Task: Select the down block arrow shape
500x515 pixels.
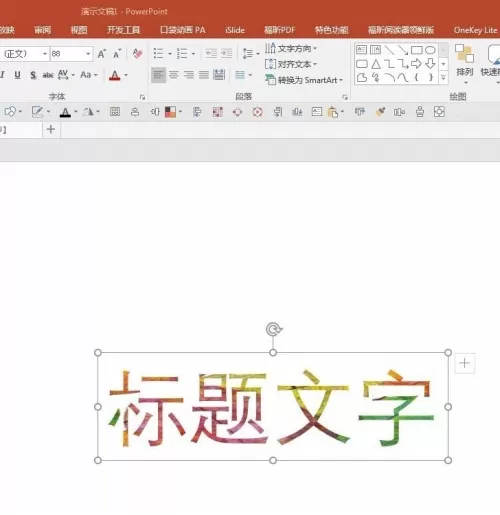Action: coord(430,63)
